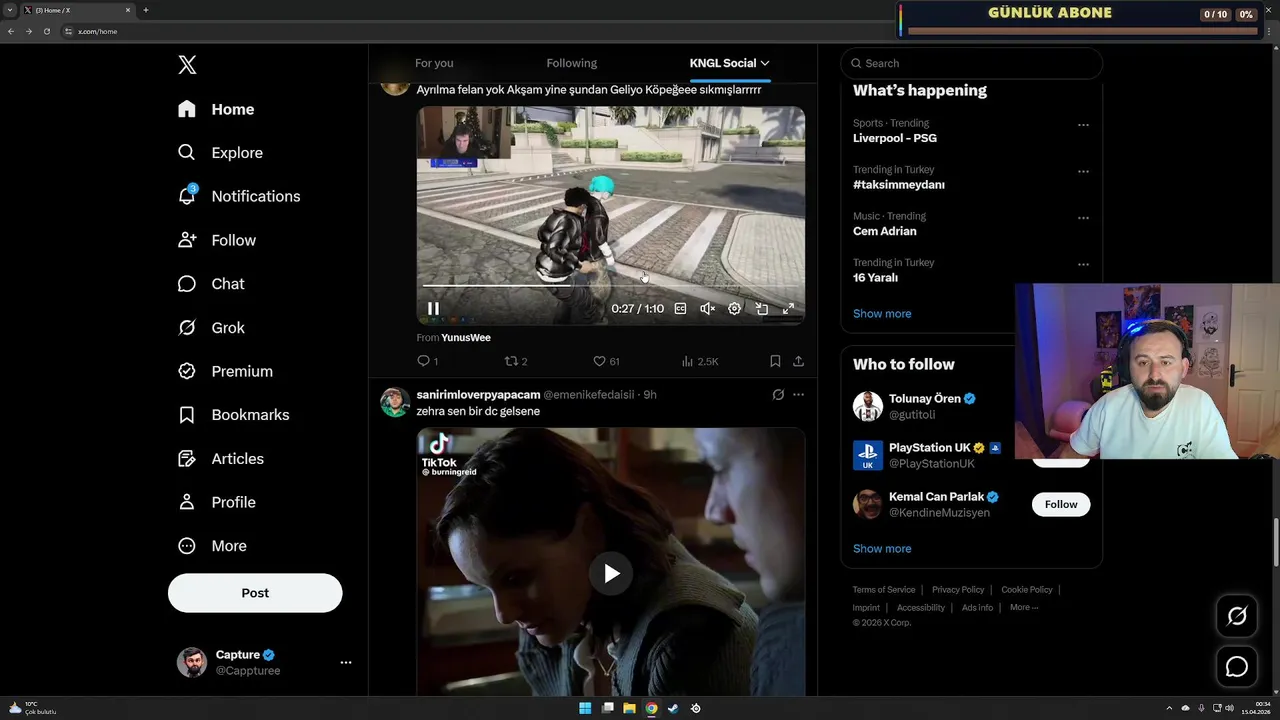Open YunusWee source link

pos(466,338)
